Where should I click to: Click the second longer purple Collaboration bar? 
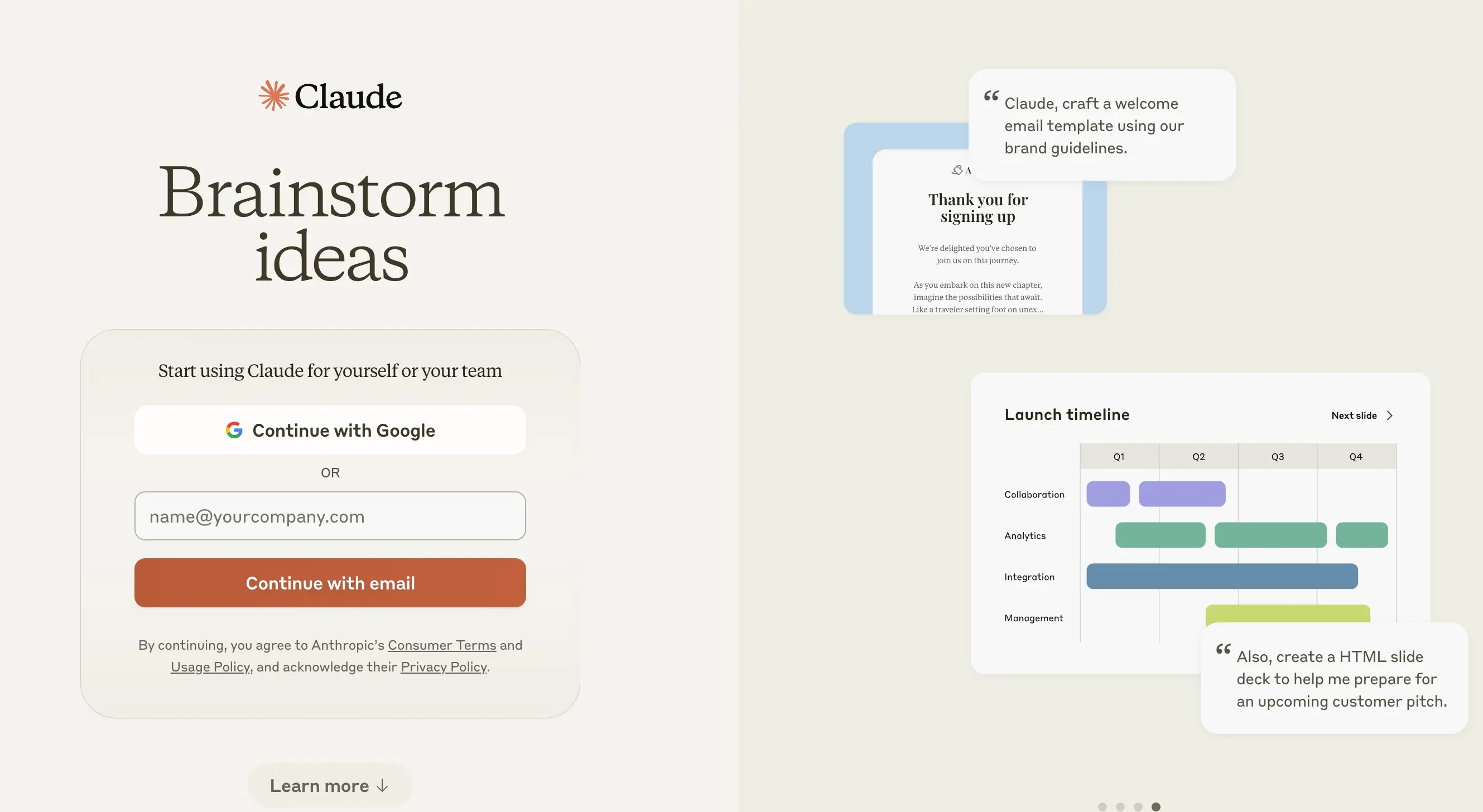tap(1182, 494)
